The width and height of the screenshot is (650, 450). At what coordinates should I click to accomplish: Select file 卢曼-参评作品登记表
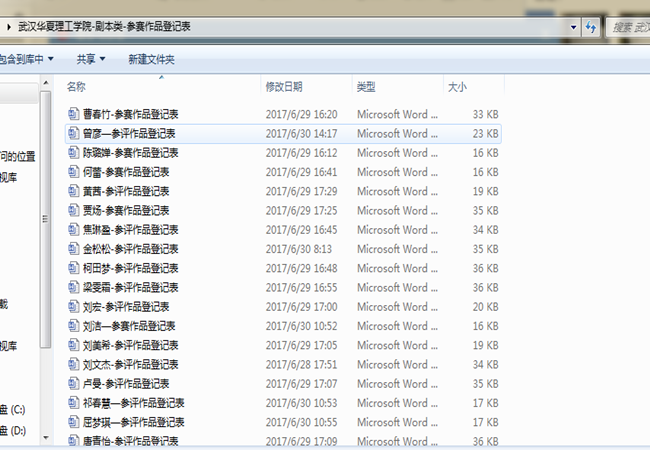click(x=126, y=384)
